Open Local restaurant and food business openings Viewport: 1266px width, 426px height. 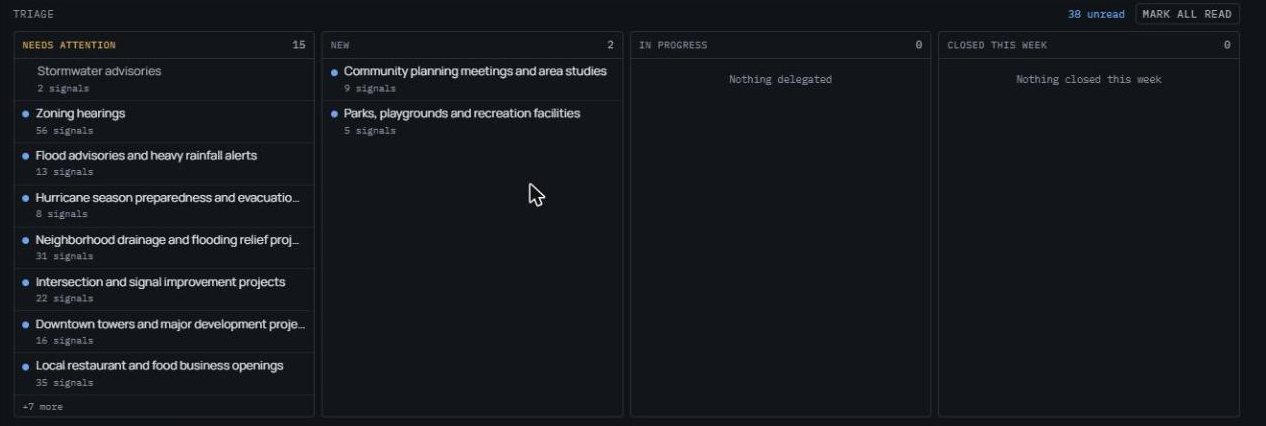[x=164, y=373]
